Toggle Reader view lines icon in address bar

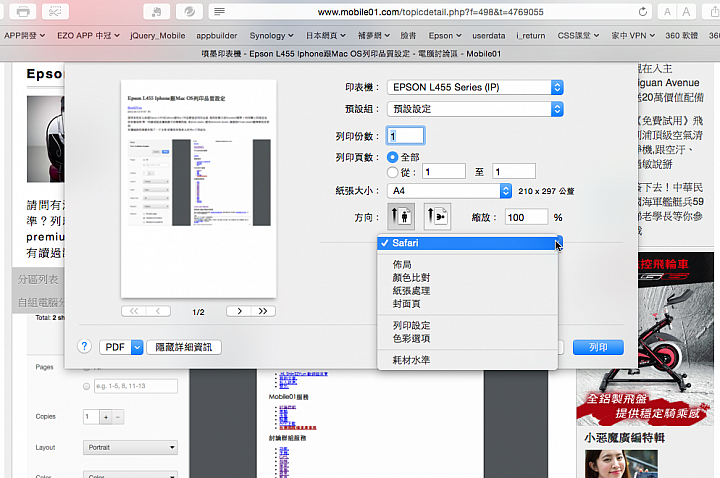[x=219, y=11]
